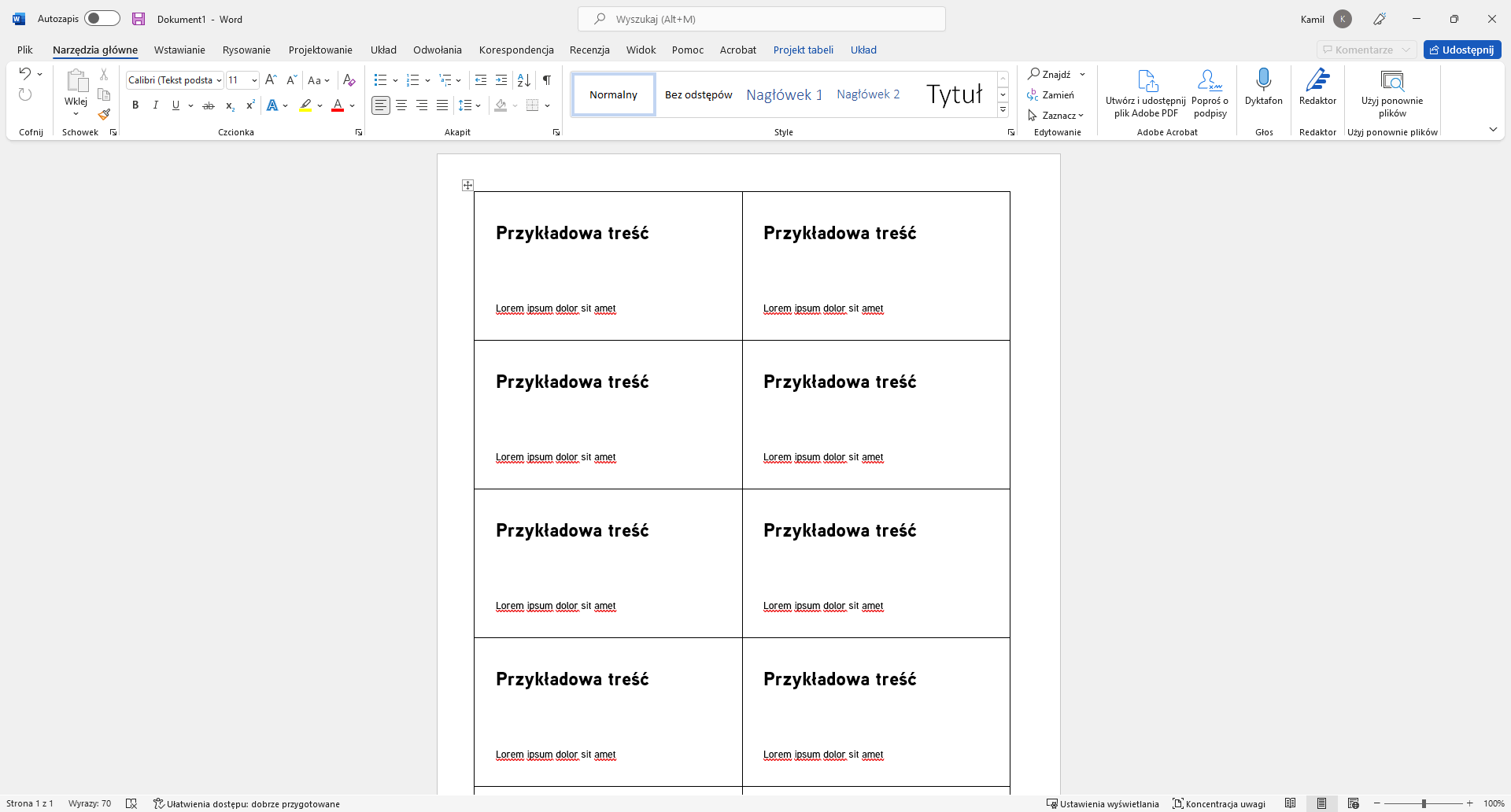Screen dimensions: 1511x812
Task: Increase paragraph indent
Action: pos(501,80)
